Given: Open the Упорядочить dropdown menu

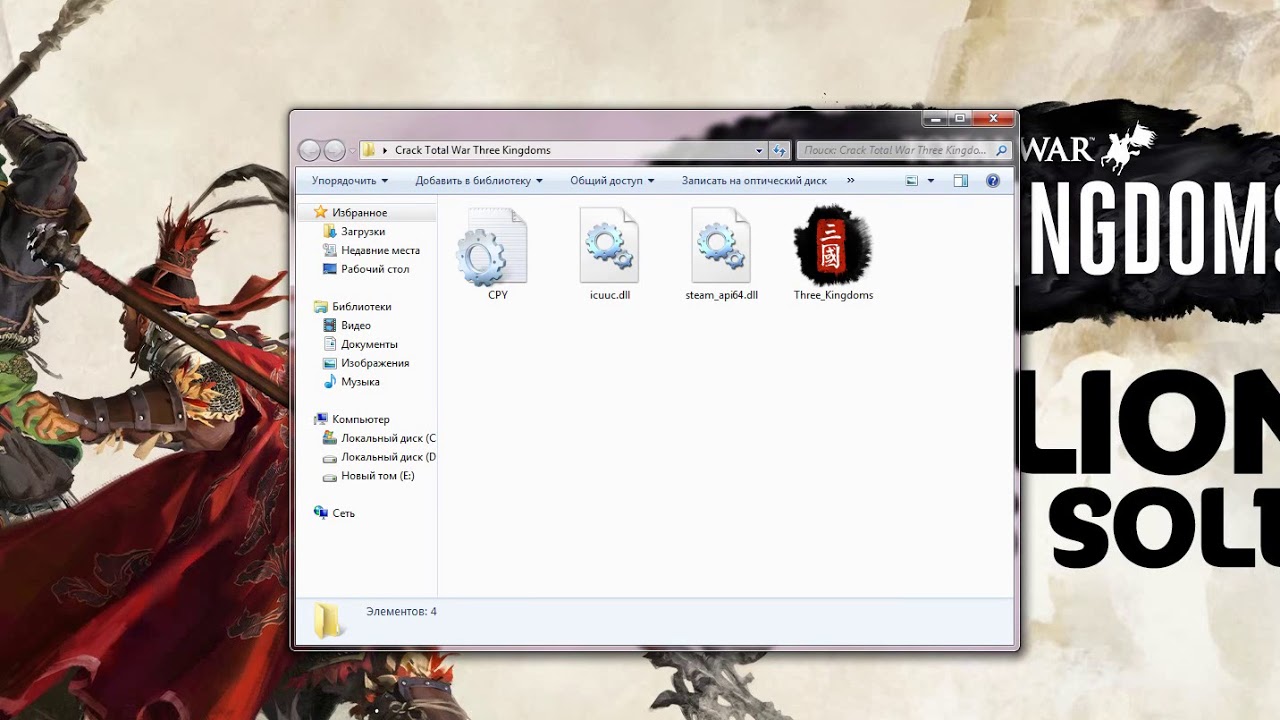Looking at the screenshot, I should point(349,181).
